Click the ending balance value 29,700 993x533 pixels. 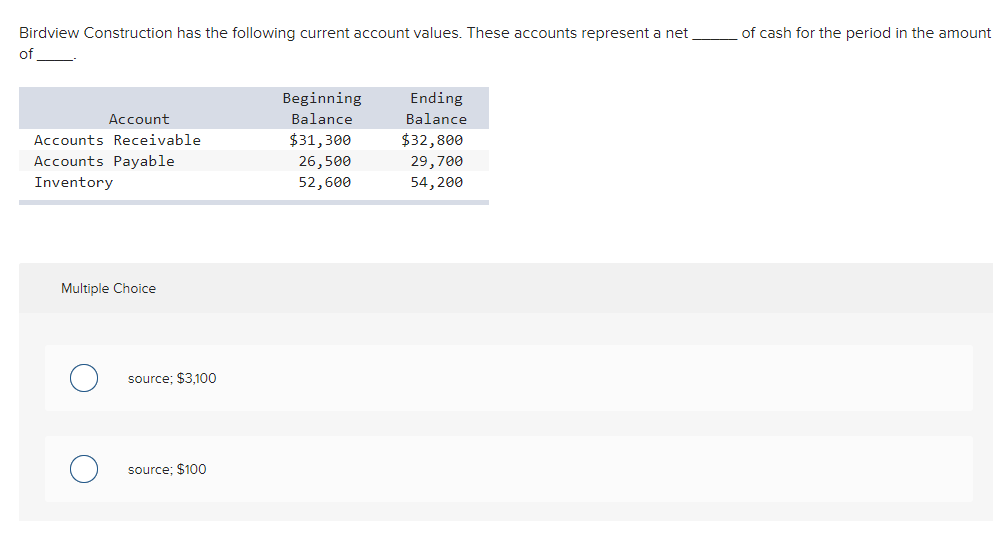[x=437, y=161]
